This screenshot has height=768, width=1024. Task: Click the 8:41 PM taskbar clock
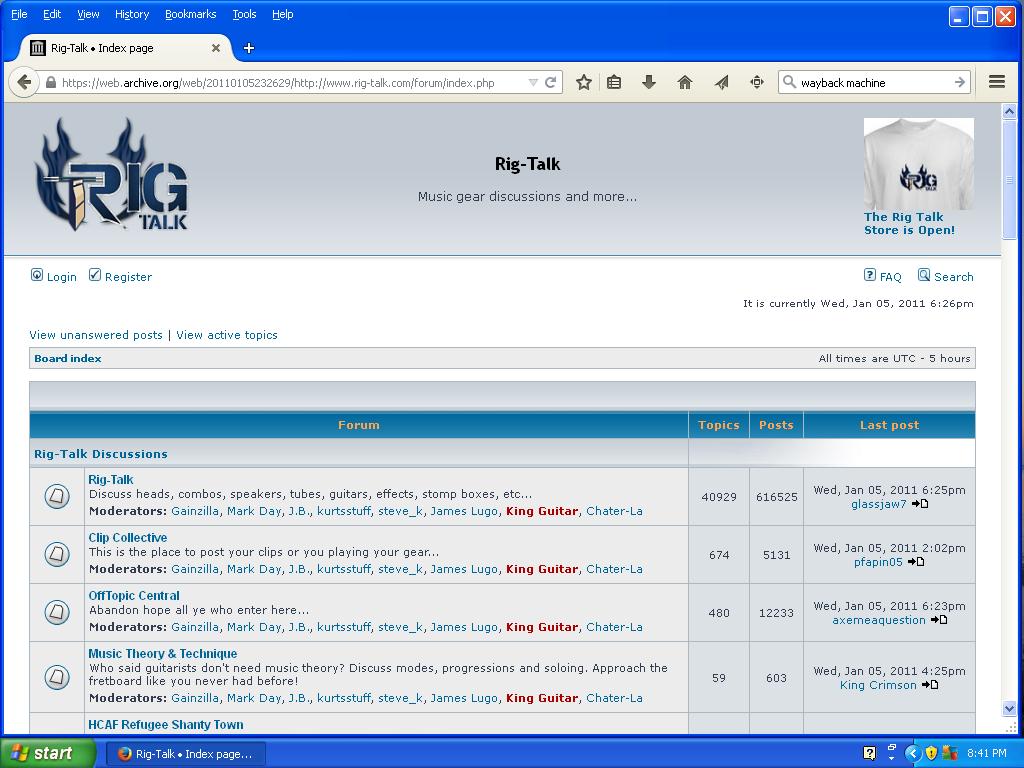click(987, 754)
